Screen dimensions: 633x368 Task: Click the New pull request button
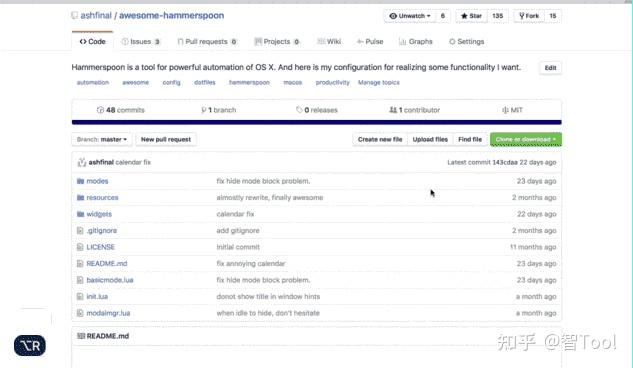pos(166,139)
